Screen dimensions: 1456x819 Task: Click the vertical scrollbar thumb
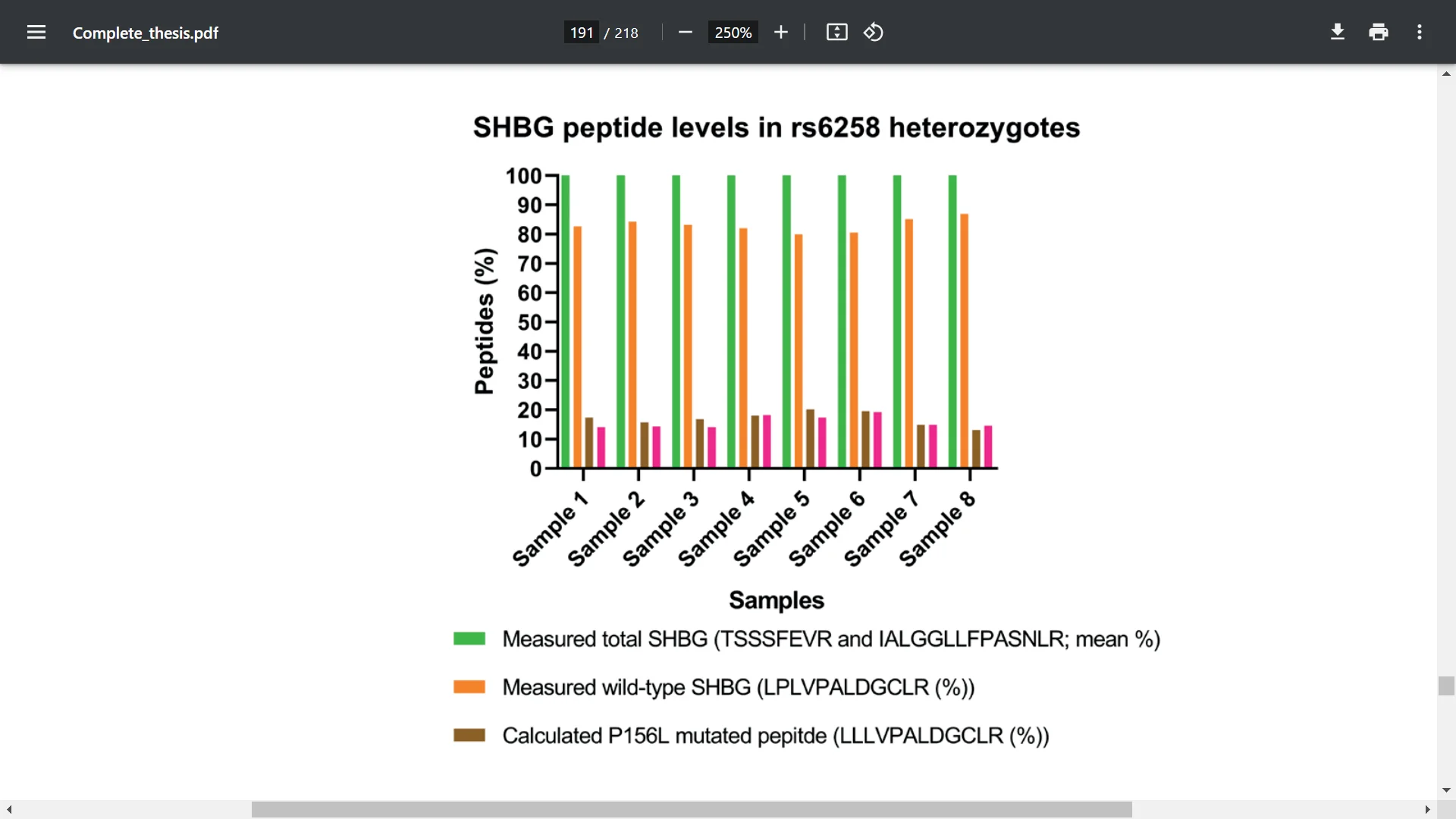(1446, 686)
